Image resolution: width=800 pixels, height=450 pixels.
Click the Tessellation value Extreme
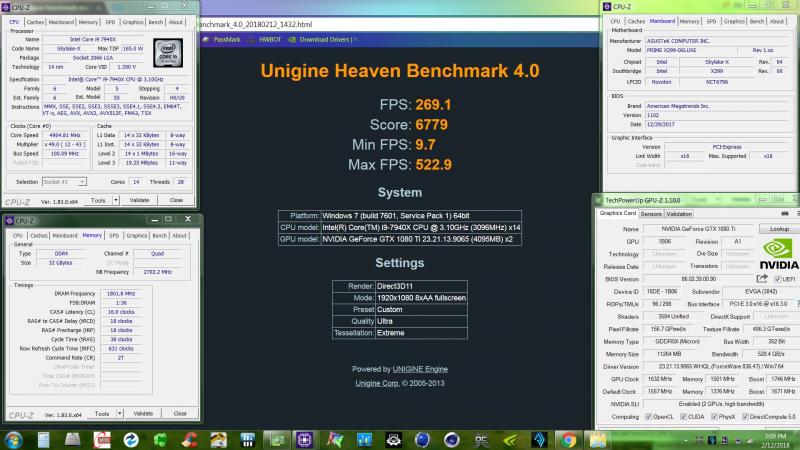(x=390, y=333)
